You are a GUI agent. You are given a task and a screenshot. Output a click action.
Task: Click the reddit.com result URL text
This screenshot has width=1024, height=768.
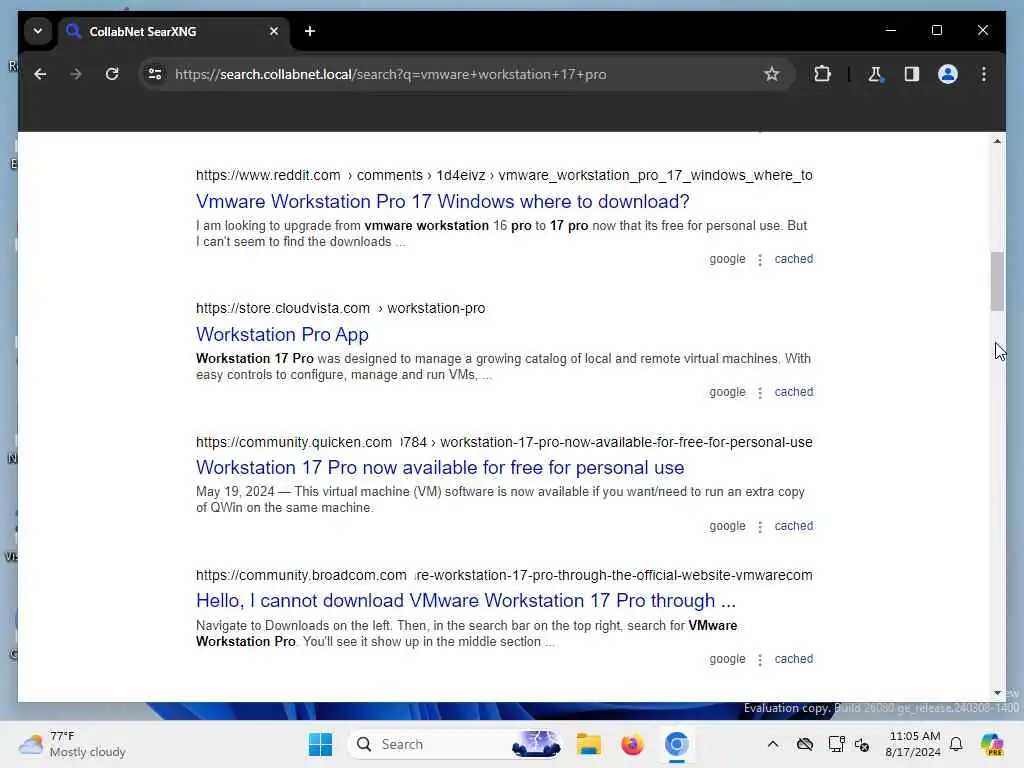[504, 175]
